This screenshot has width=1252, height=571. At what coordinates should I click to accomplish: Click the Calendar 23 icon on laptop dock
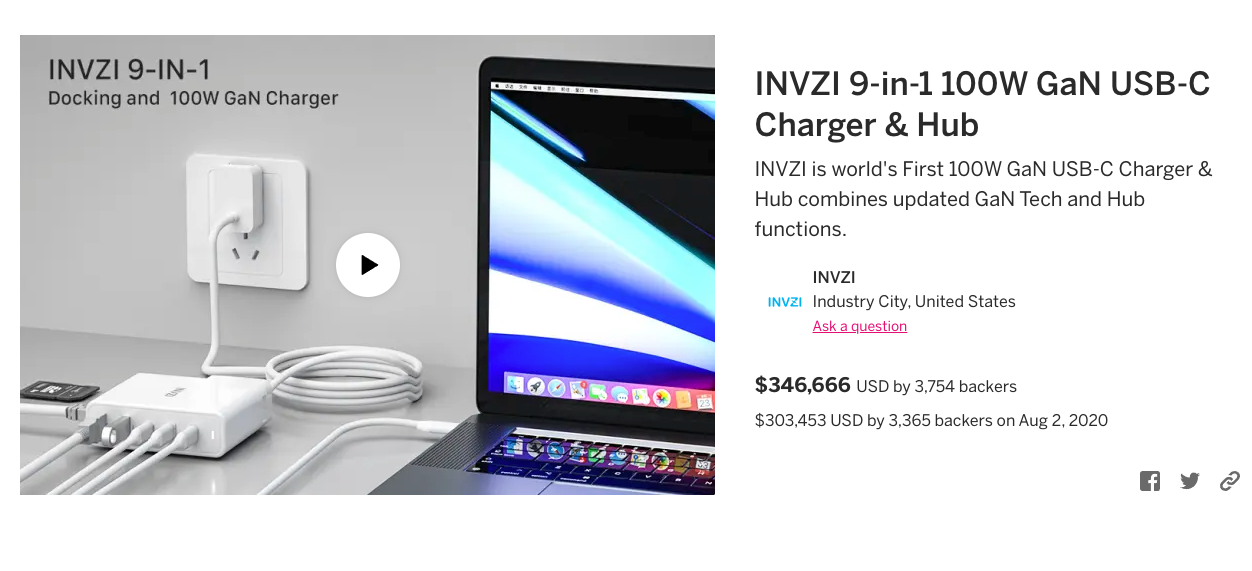click(705, 402)
